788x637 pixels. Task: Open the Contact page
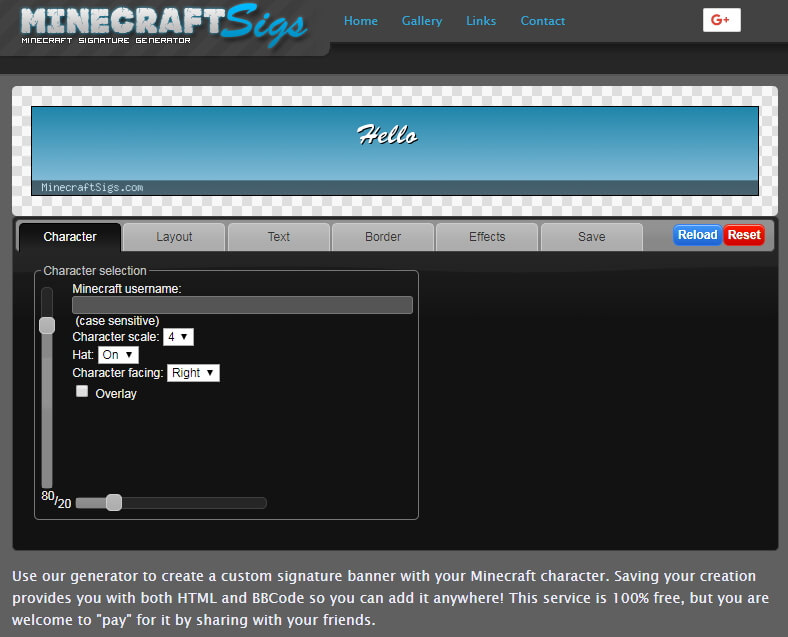[x=542, y=21]
